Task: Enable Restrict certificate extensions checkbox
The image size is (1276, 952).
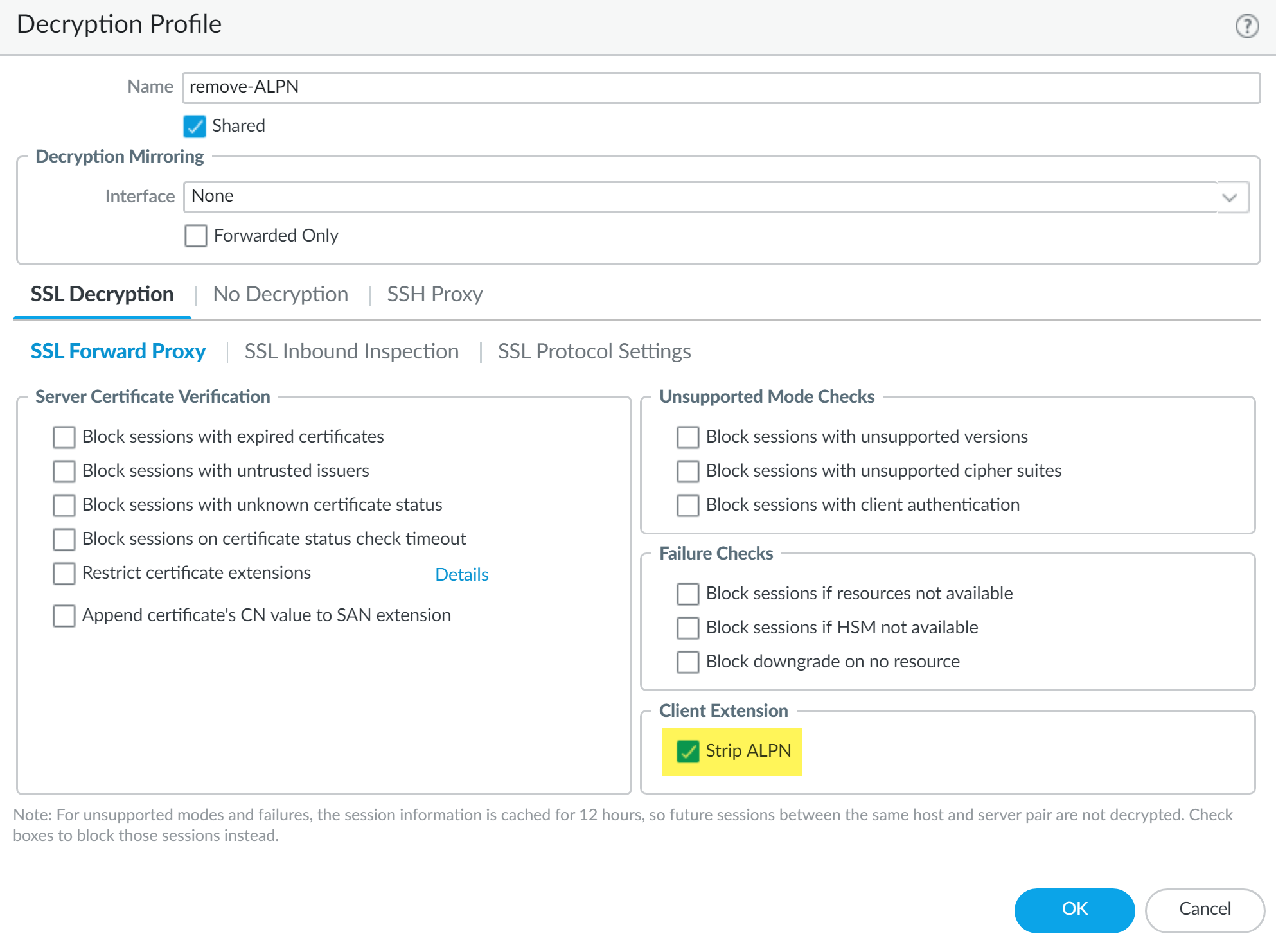Action: coord(64,574)
